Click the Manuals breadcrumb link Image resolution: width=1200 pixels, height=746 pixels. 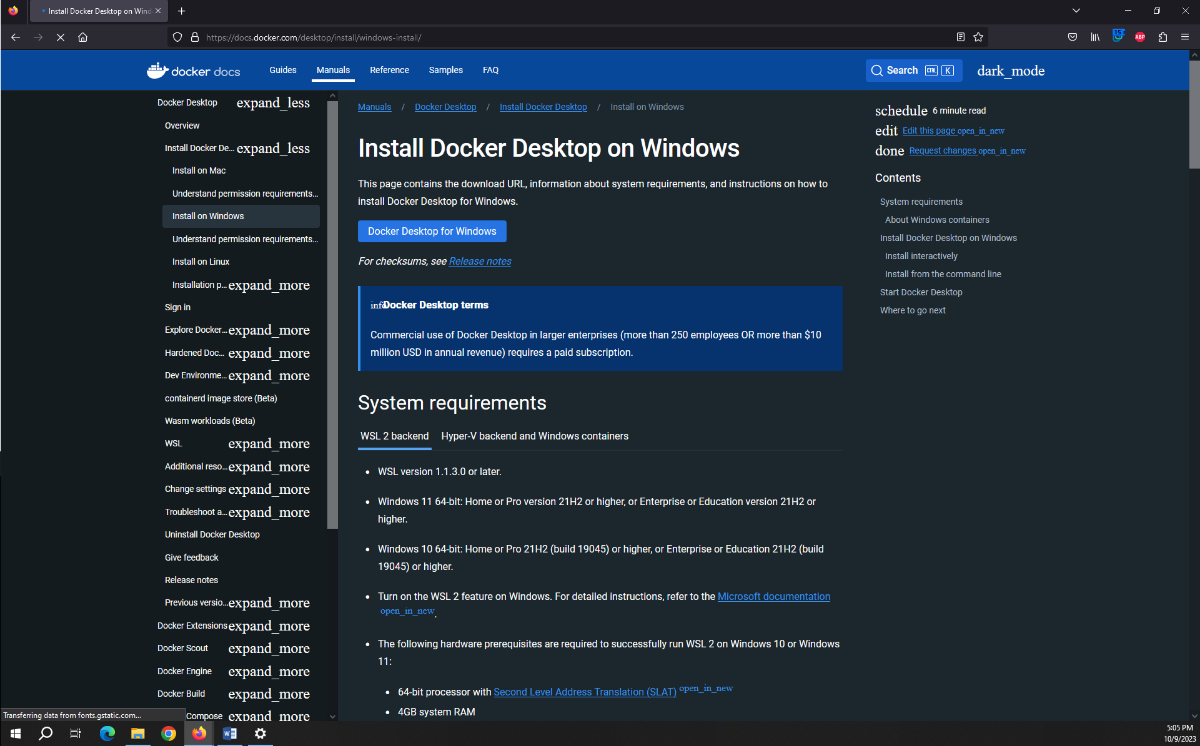[x=375, y=107]
